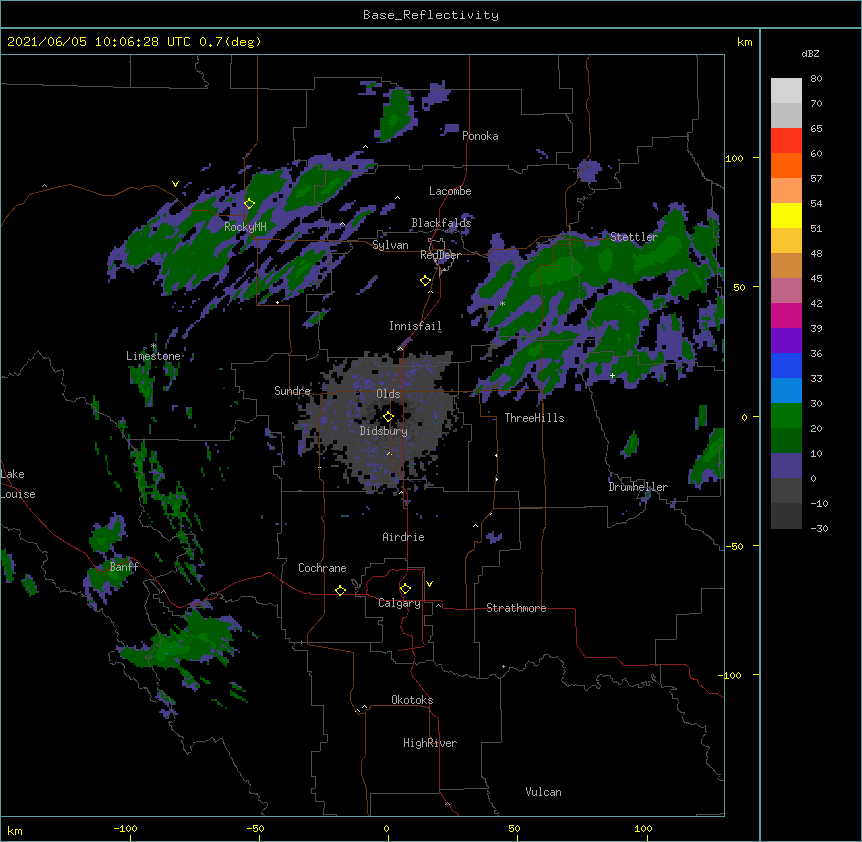The height and width of the screenshot is (842, 862).
Task: Click the yellow 51-54 dBZ legend swatch
Action: point(786,215)
